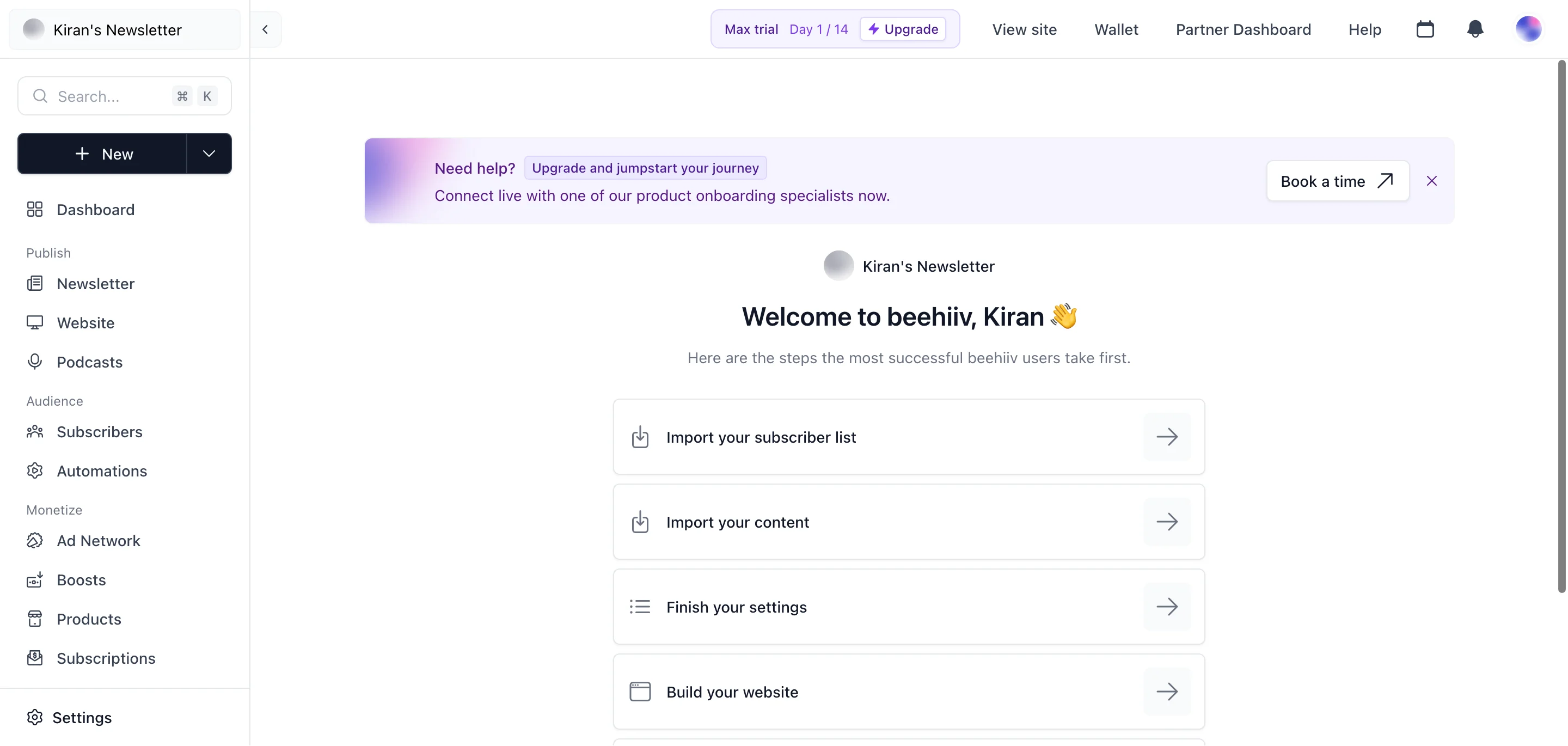
Task: Click Upgrade and jumpstart your journey tag
Action: coord(645,168)
